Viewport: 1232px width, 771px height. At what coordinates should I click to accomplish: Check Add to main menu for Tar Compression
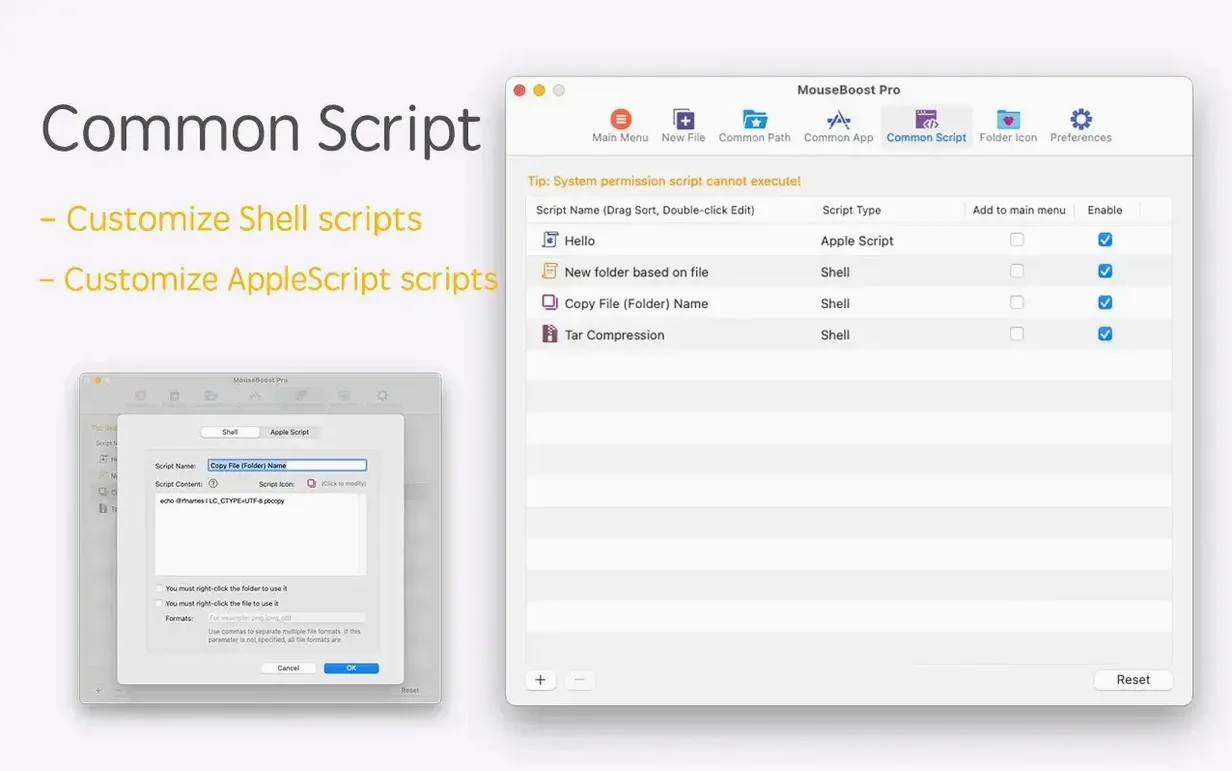click(1017, 334)
